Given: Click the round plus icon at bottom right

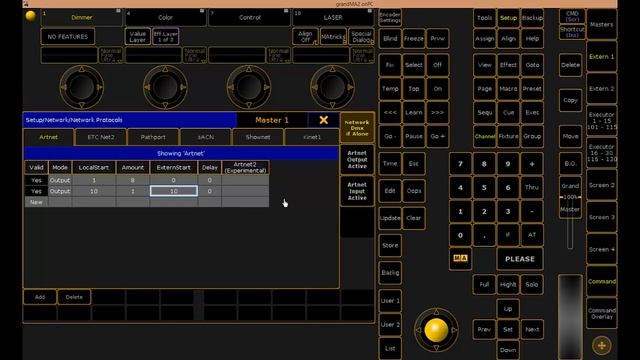Looking at the screenshot, I should (x=602, y=345).
